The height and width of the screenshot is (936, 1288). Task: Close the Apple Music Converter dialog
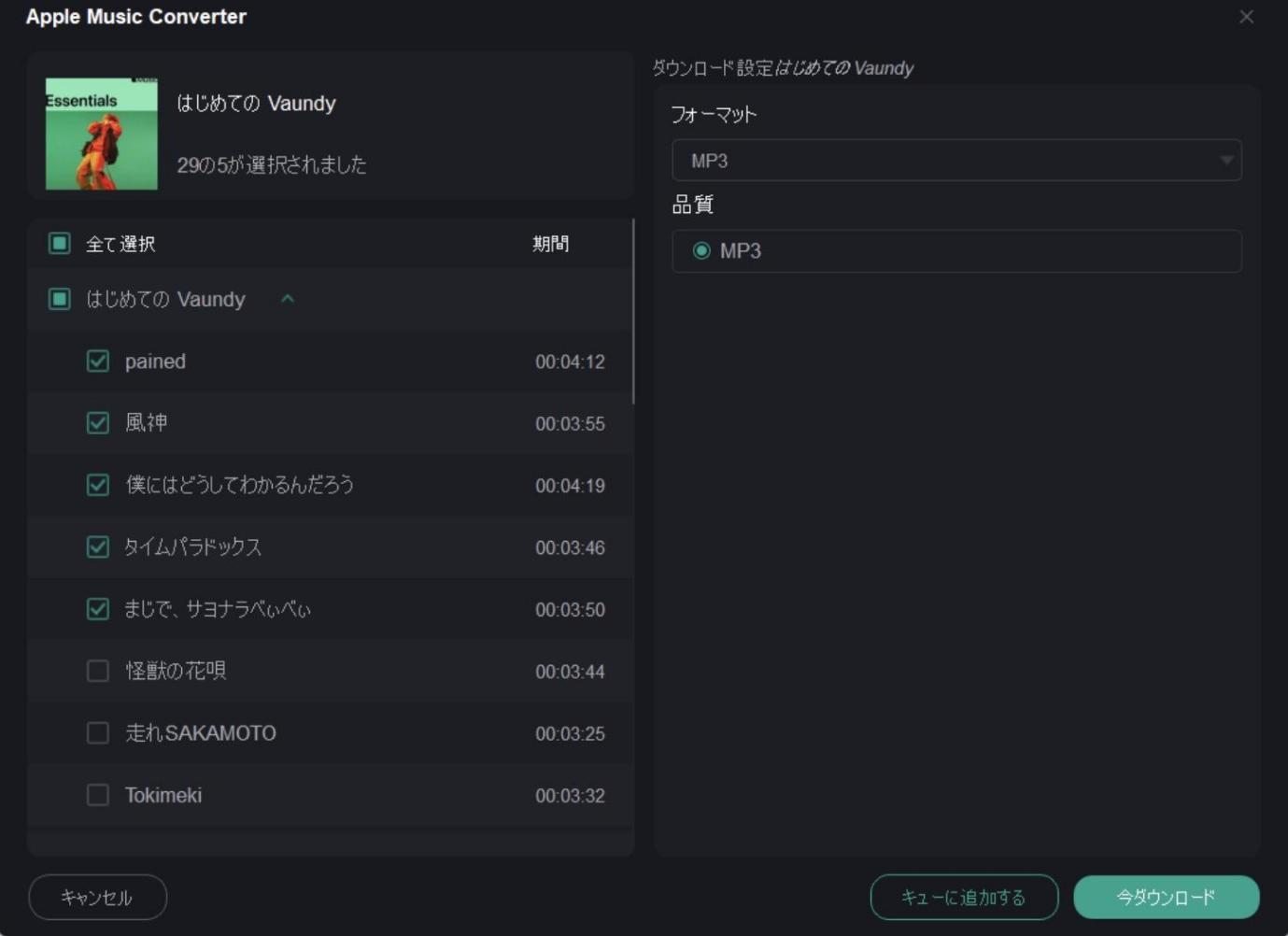(1246, 17)
